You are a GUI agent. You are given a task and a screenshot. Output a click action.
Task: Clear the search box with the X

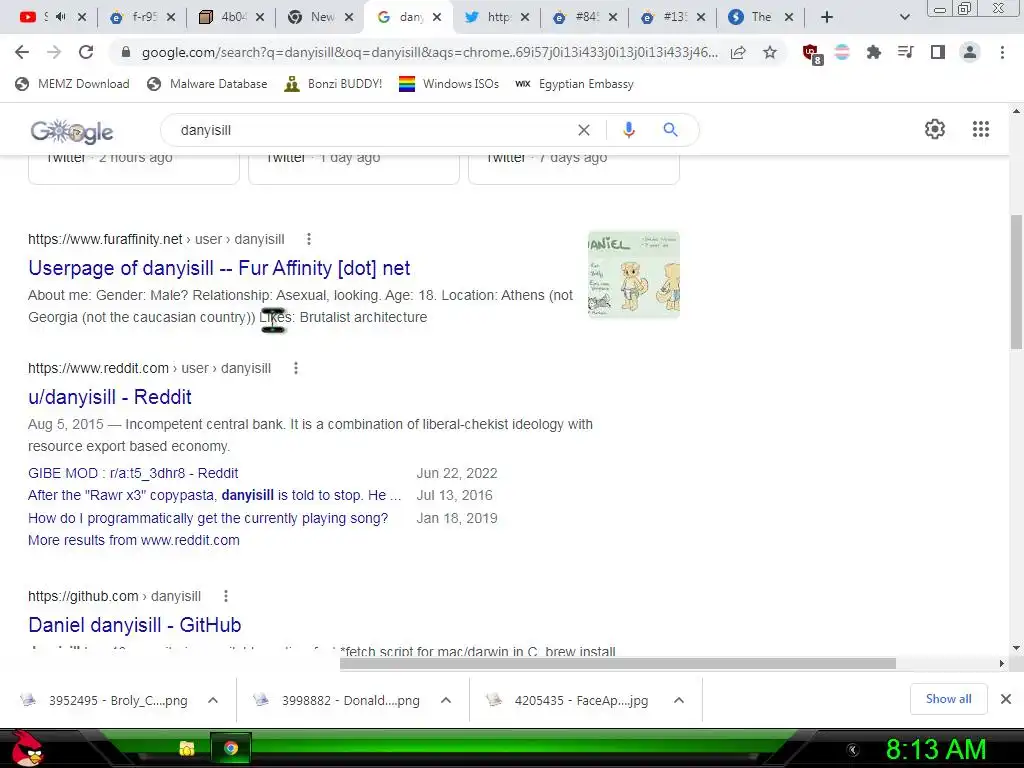(584, 131)
